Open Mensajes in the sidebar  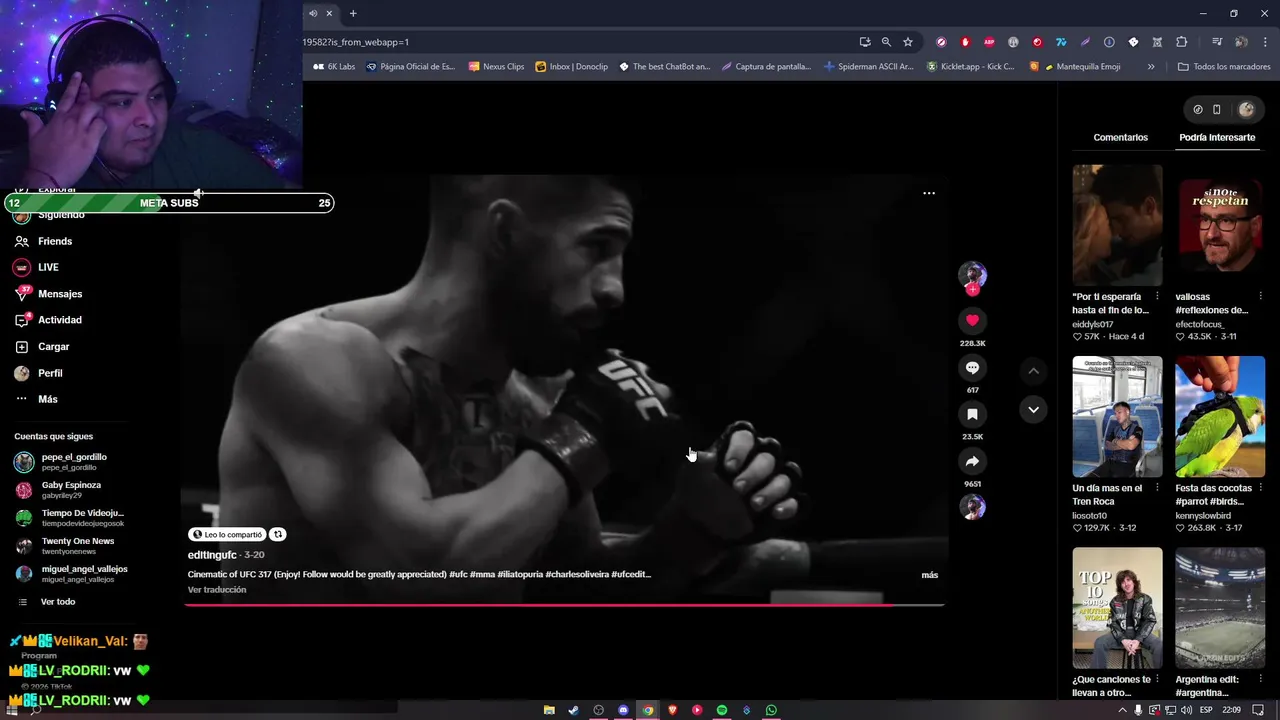coord(60,294)
